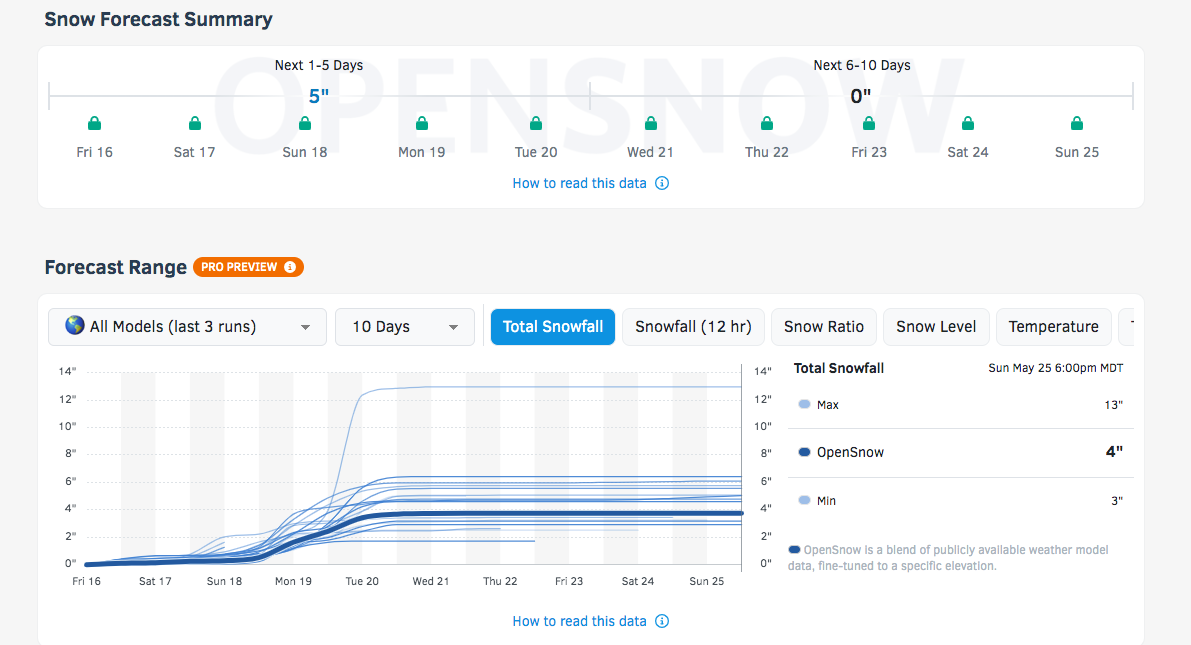This screenshot has height=645, width=1191.
Task: Click the Snow Forecast Summary heading
Action: pos(158,20)
